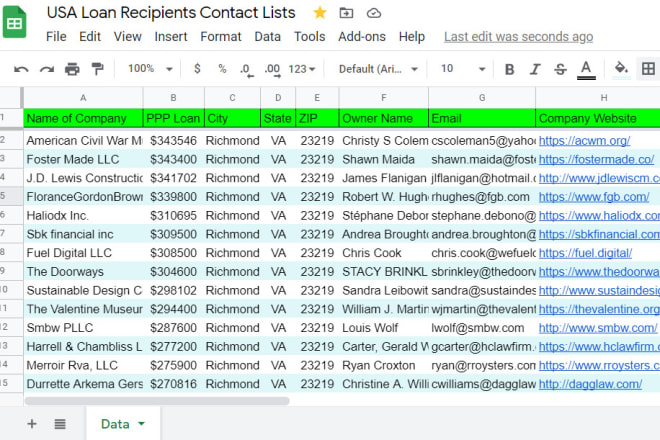The width and height of the screenshot is (660, 440).
Task: Open the File menu
Action: point(56,37)
